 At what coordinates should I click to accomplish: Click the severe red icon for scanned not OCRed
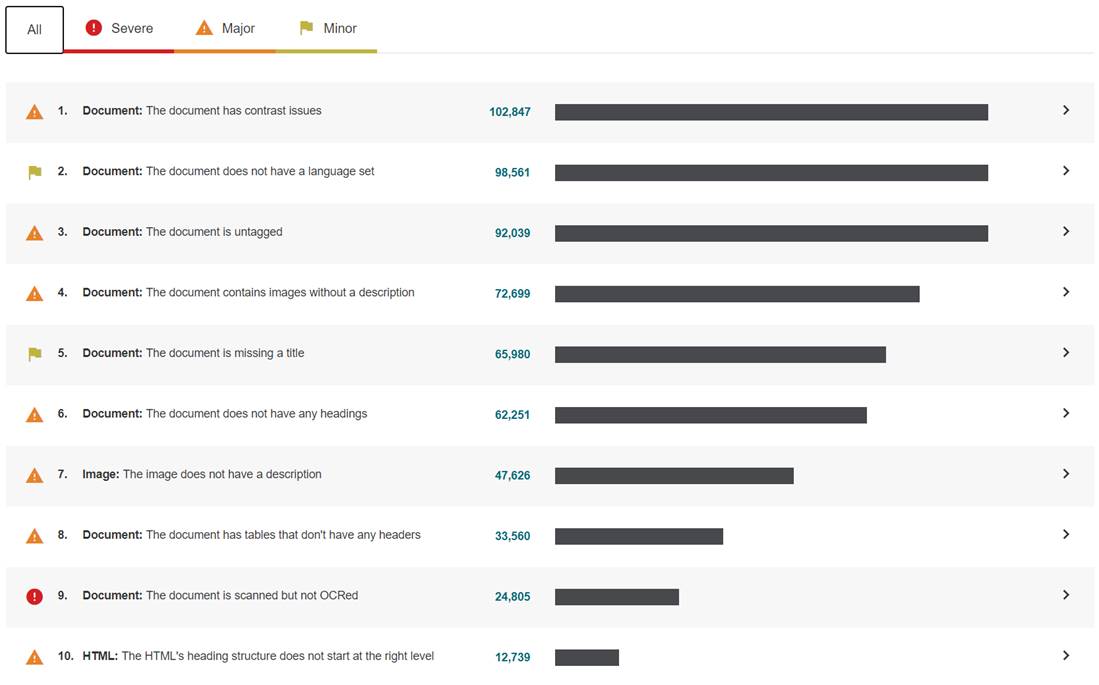tap(34, 597)
